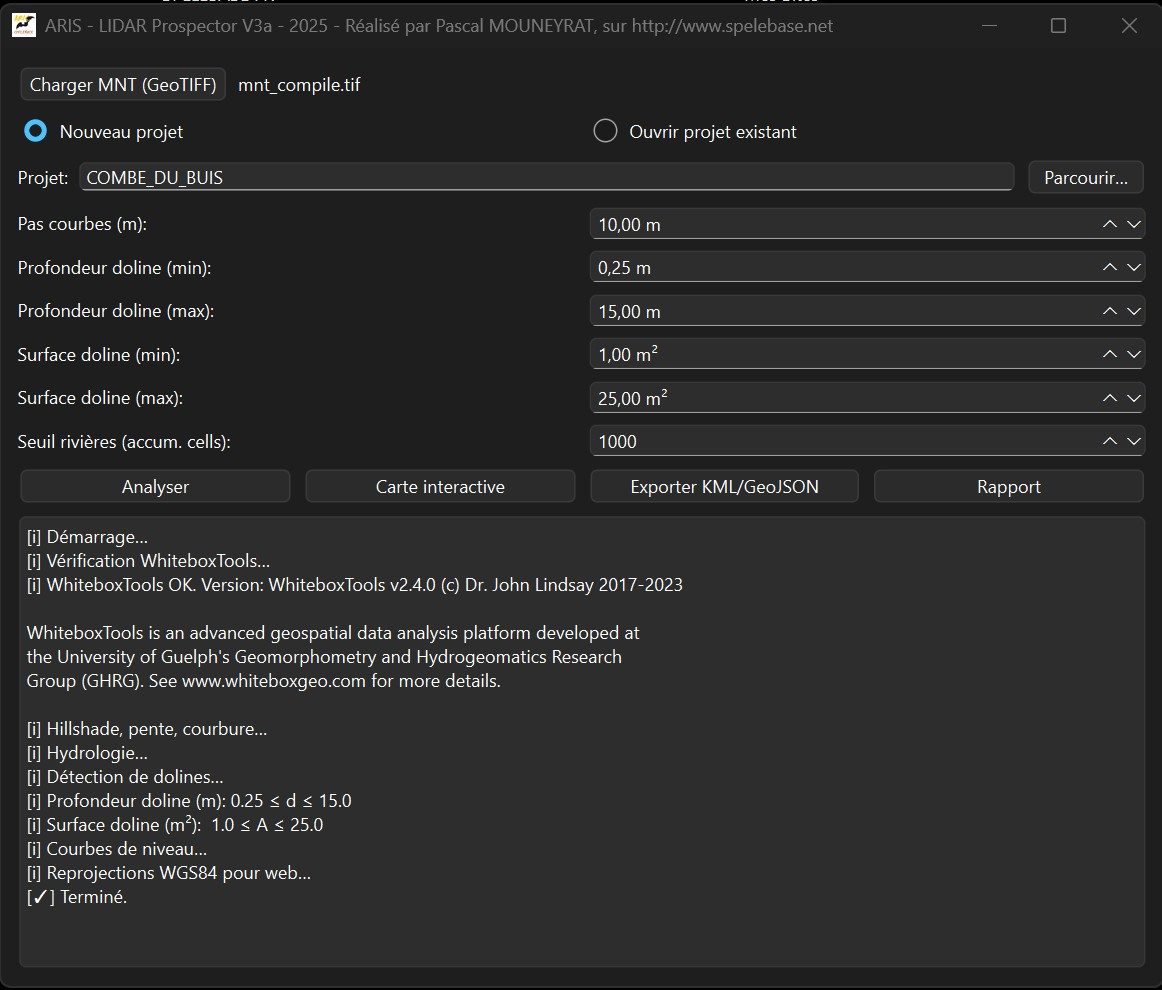Increase Surface doline min with up arrow
This screenshot has width=1162, height=990.
pyautogui.click(x=1109, y=355)
